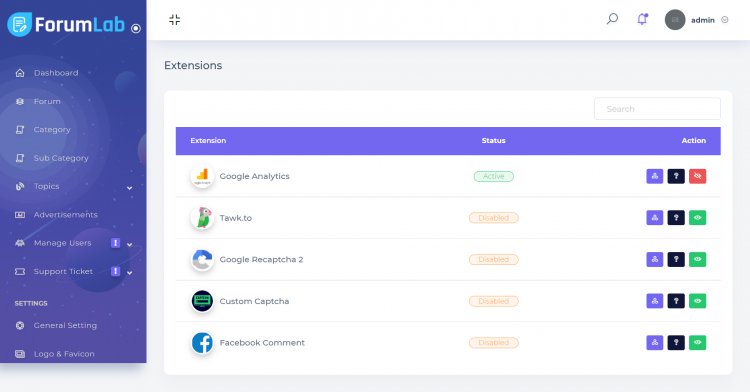Open General Setting in the sidebar
This screenshot has width=750, height=392.
pos(65,325)
